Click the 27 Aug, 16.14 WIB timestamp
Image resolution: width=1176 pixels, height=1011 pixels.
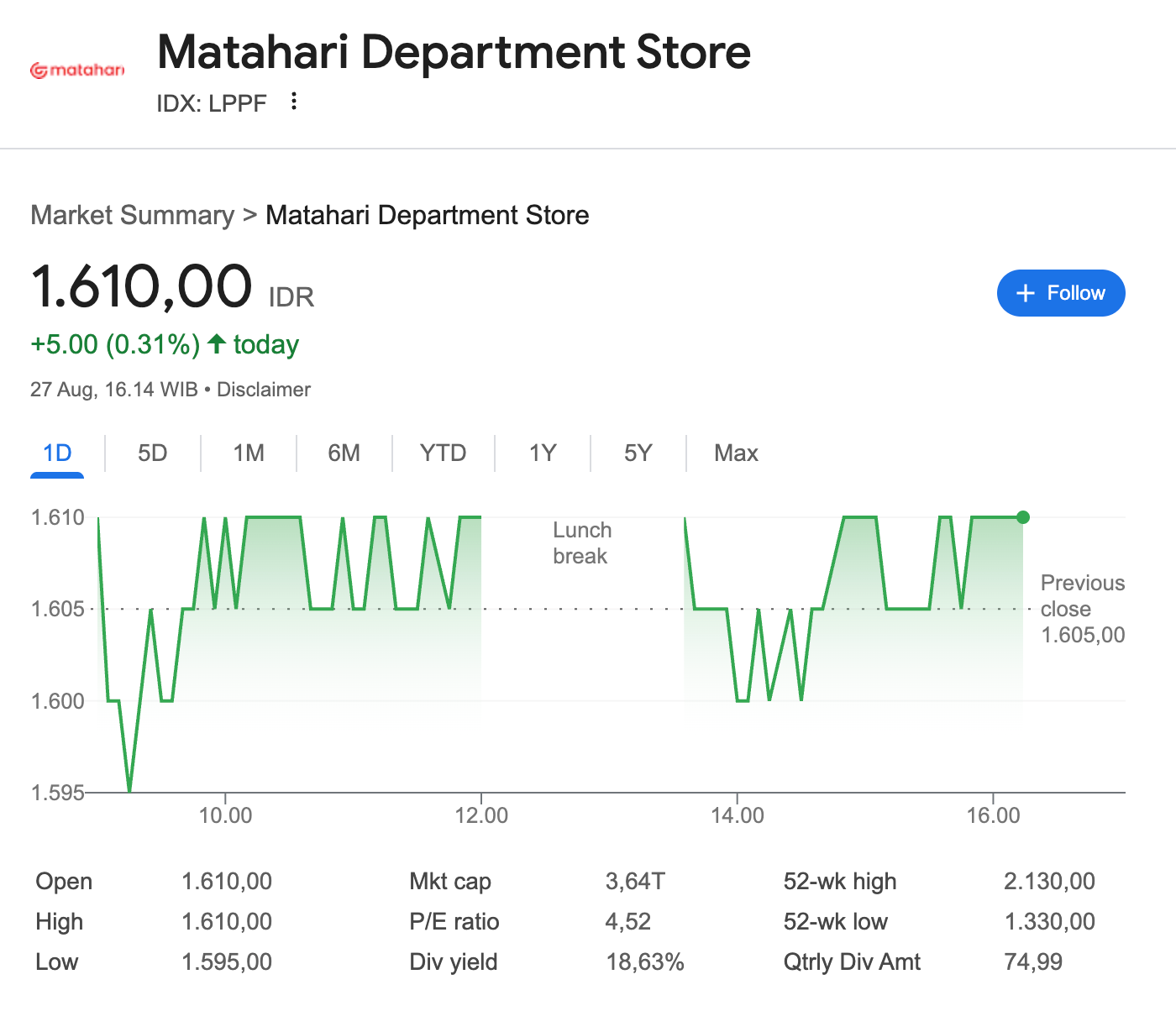tap(114, 390)
